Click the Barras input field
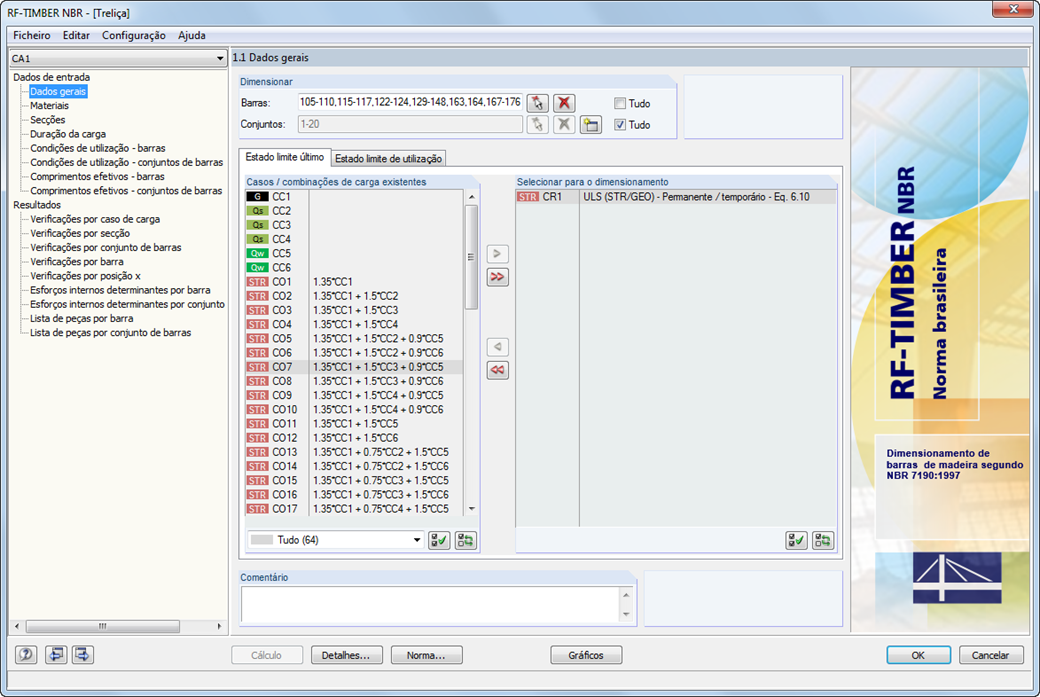 (409, 103)
